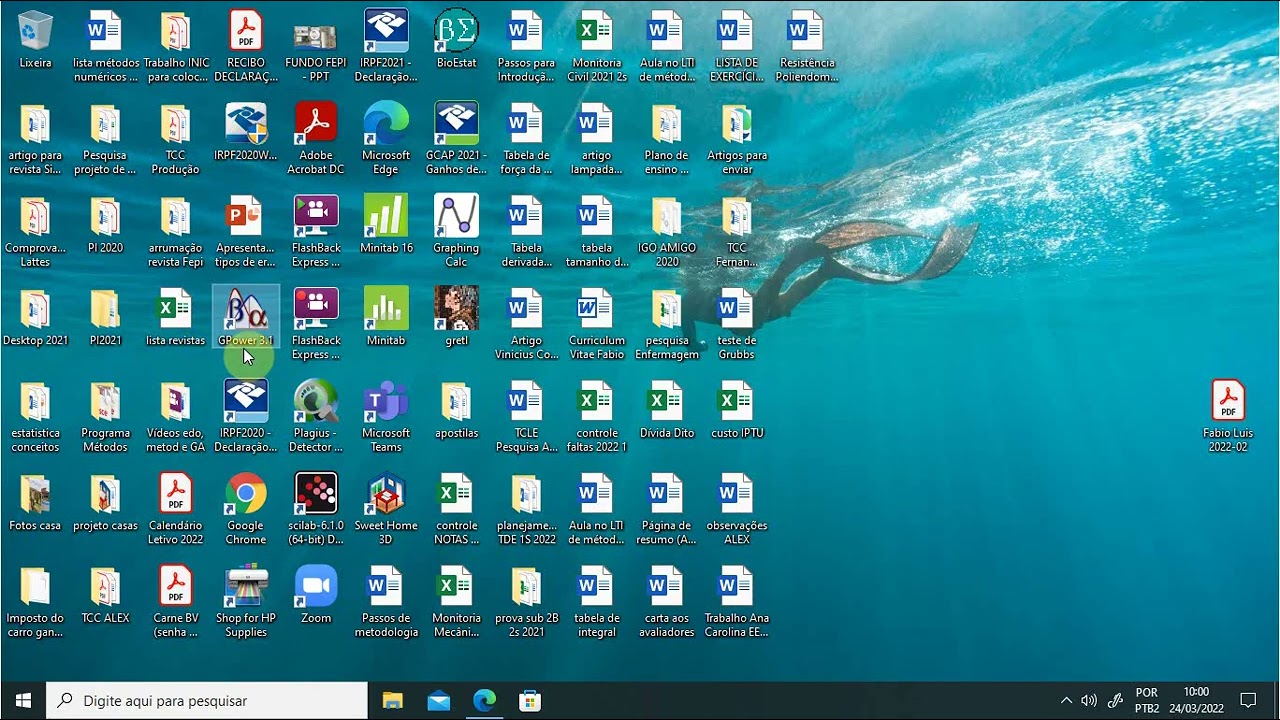Open BioEstat application shortcut
The width and height of the screenshot is (1280, 720).
click(456, 40)
